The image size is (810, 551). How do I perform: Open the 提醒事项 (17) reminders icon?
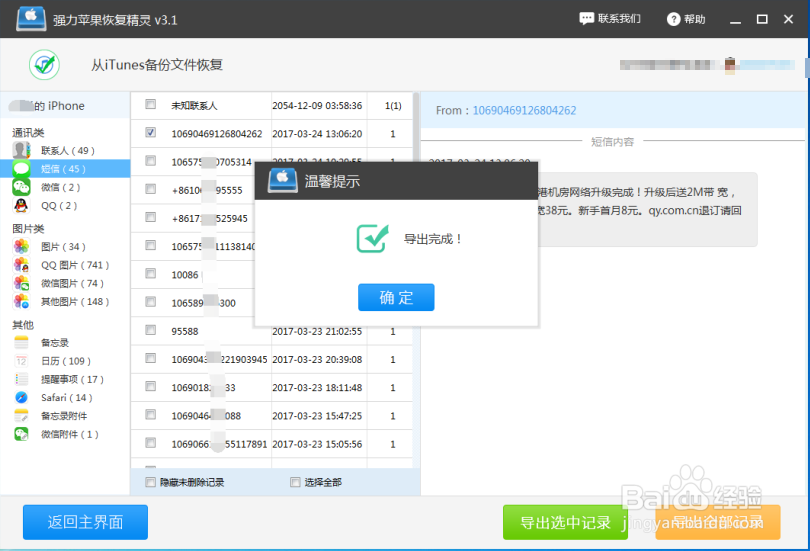(21, 379)
